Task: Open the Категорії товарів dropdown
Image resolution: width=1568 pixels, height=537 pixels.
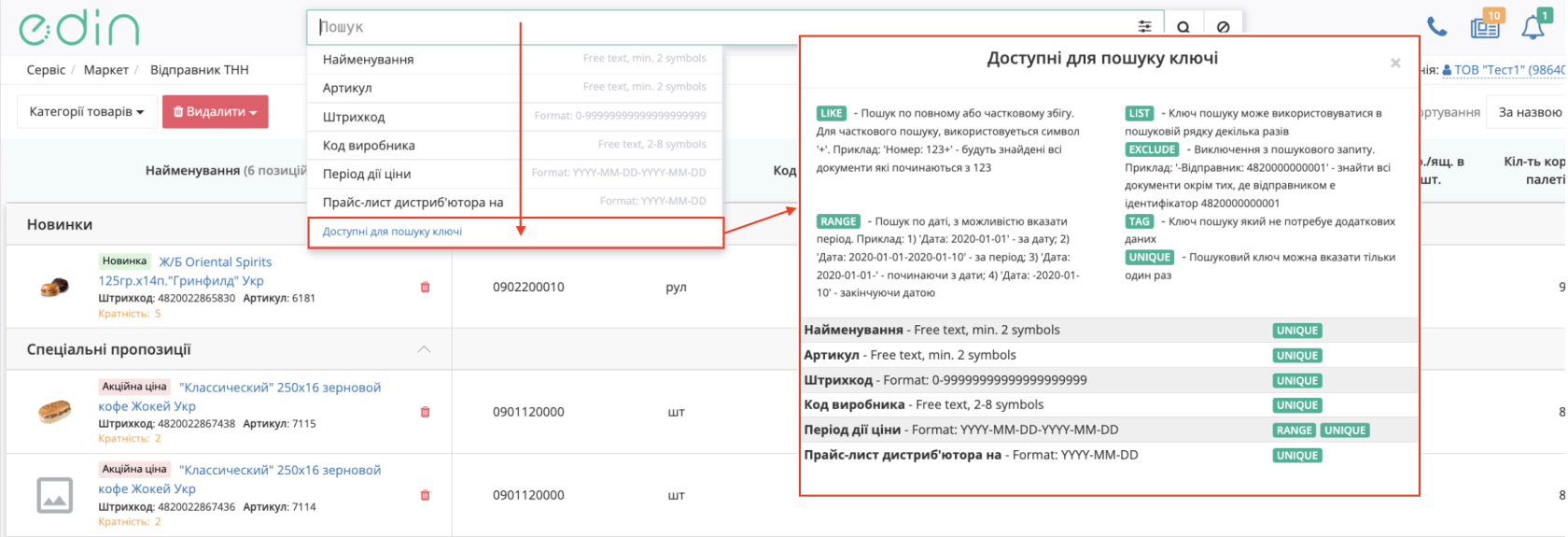Action: (x=86, y=112)
